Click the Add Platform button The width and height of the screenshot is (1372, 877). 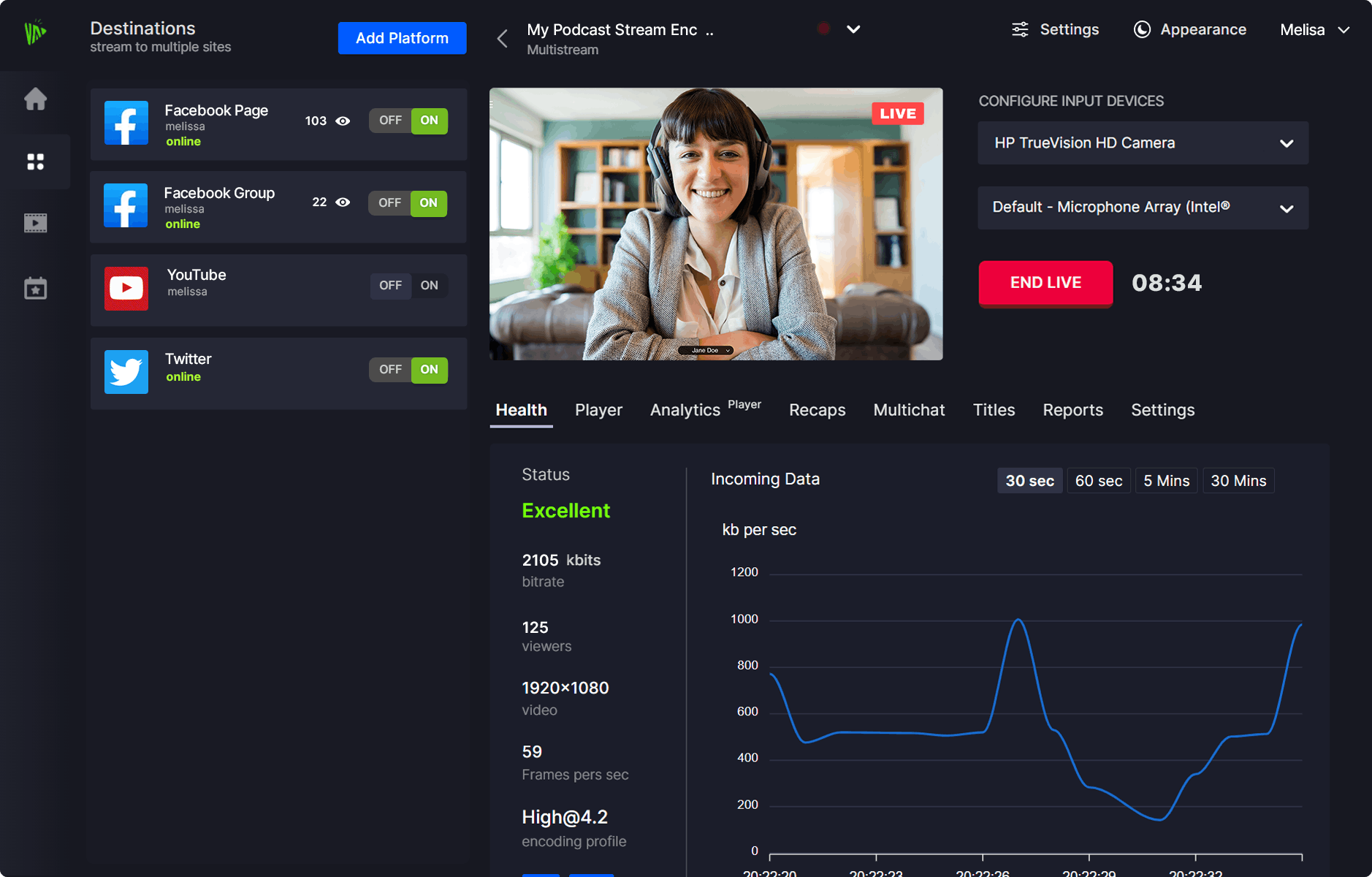point(402,38)
